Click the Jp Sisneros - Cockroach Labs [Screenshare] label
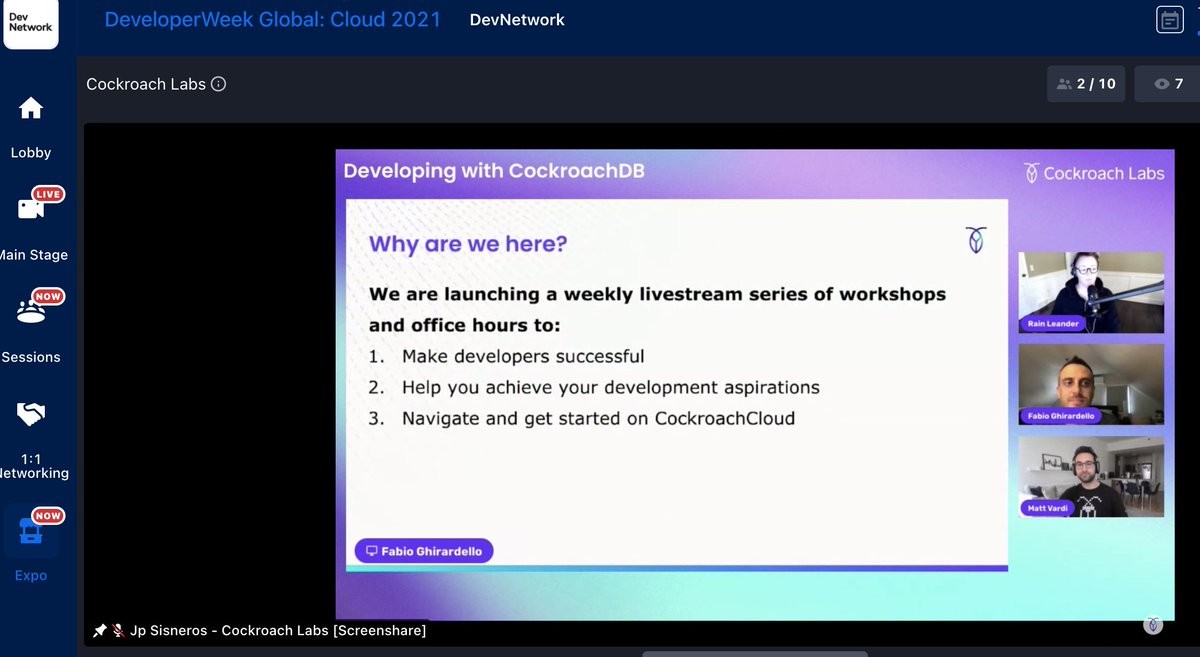1200x657 pixels. click(279, 631)
